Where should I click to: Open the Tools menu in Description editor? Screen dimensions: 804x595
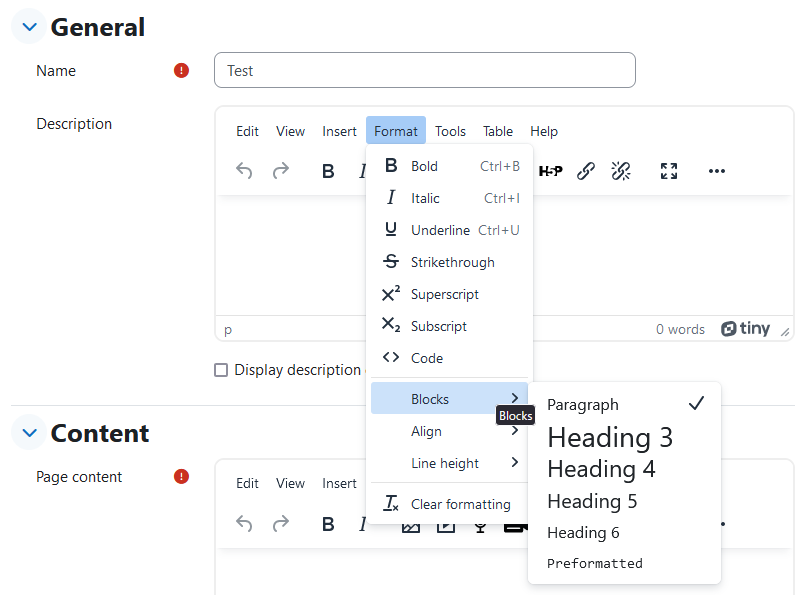coord(450,131)
